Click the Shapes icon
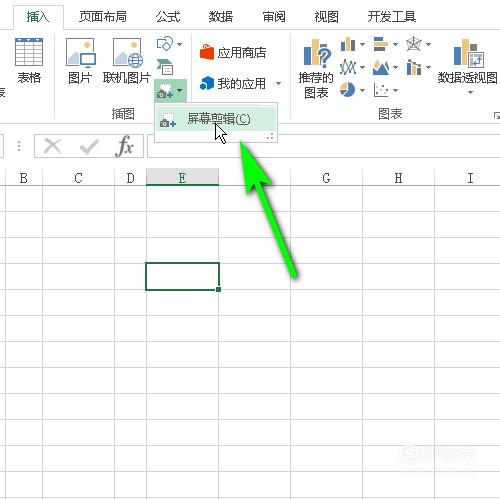 165,44
